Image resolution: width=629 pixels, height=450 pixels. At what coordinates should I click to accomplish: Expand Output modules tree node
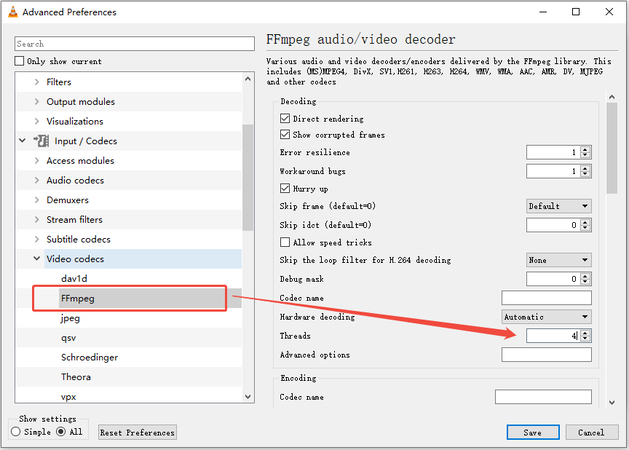37,101
